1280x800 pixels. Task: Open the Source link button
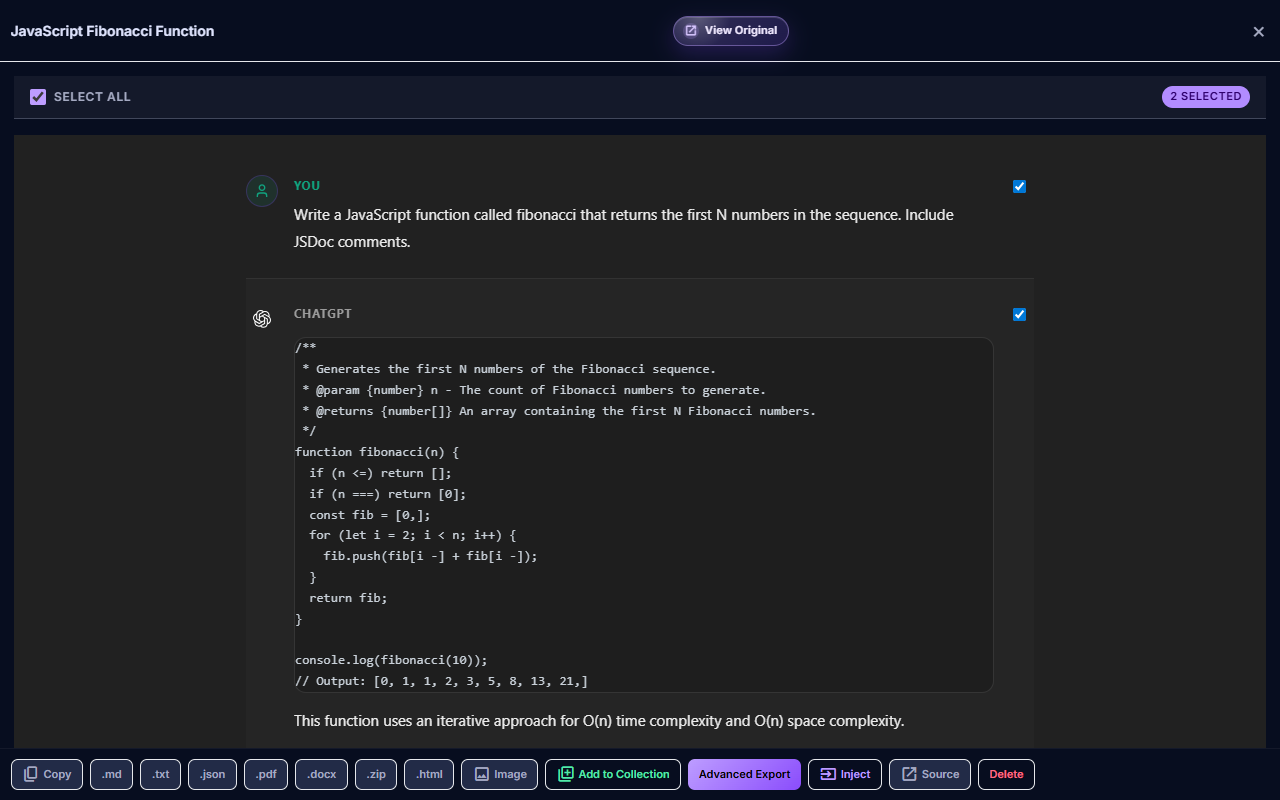pyautogui.click(x=930, y=774)
